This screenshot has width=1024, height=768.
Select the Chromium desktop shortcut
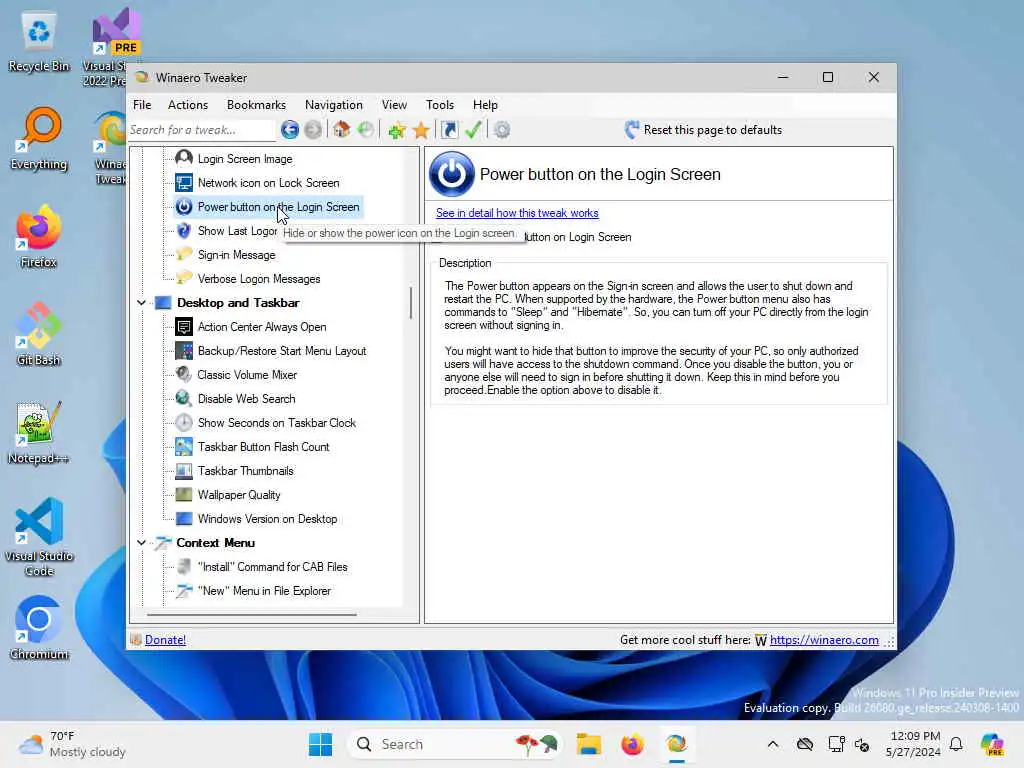click(x=39, y=628)
